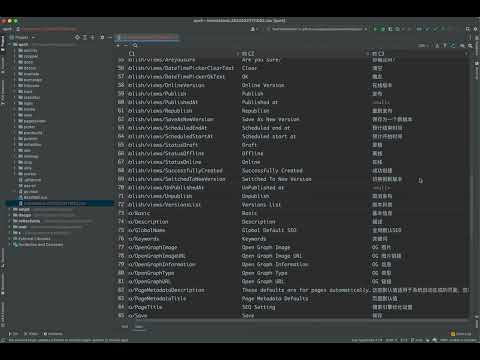Select 'Open Graph Image URL' cell in C2

[272, 256]
